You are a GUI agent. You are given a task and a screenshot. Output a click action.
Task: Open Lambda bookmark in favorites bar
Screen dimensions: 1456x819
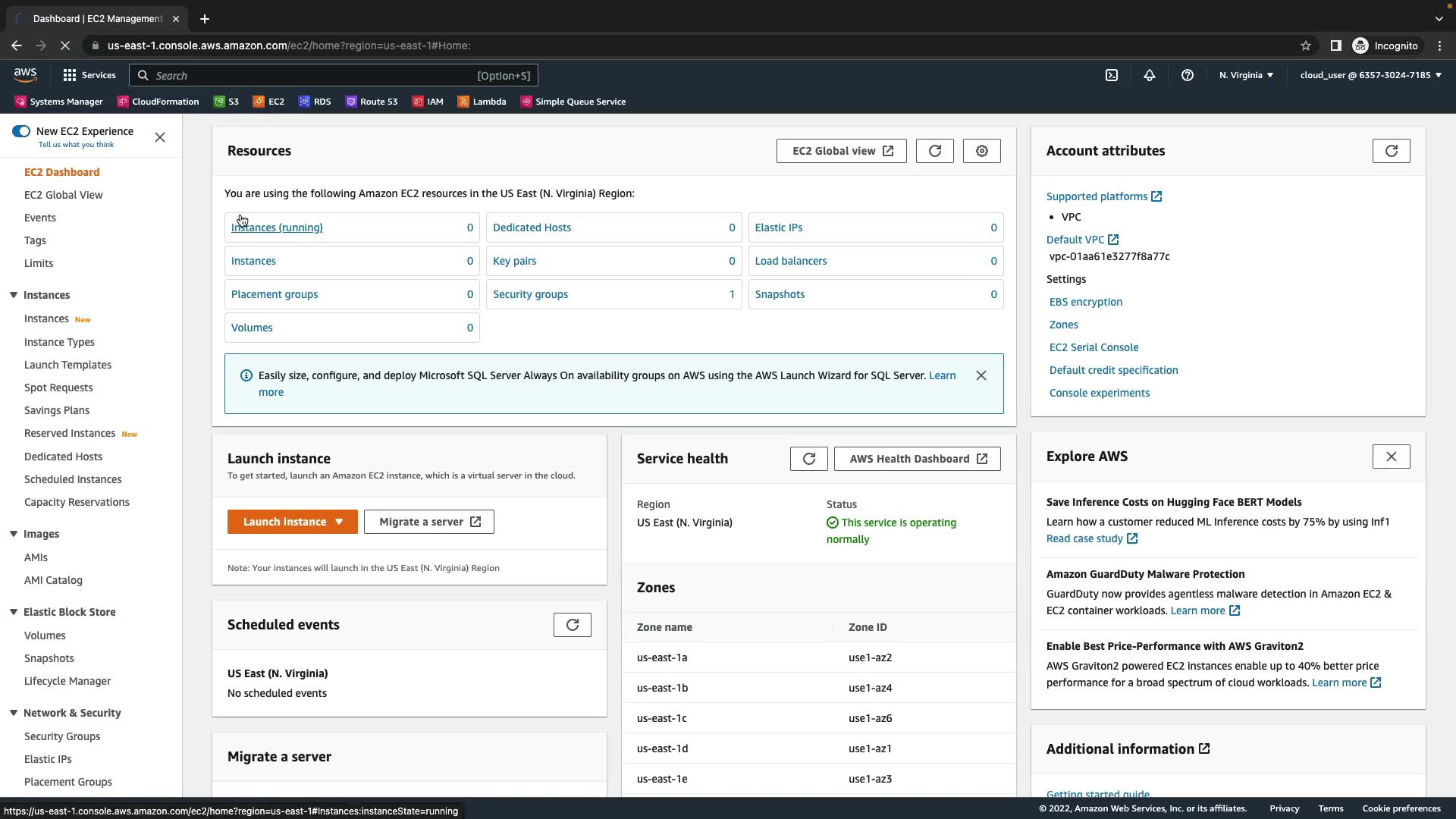point(482,102)
